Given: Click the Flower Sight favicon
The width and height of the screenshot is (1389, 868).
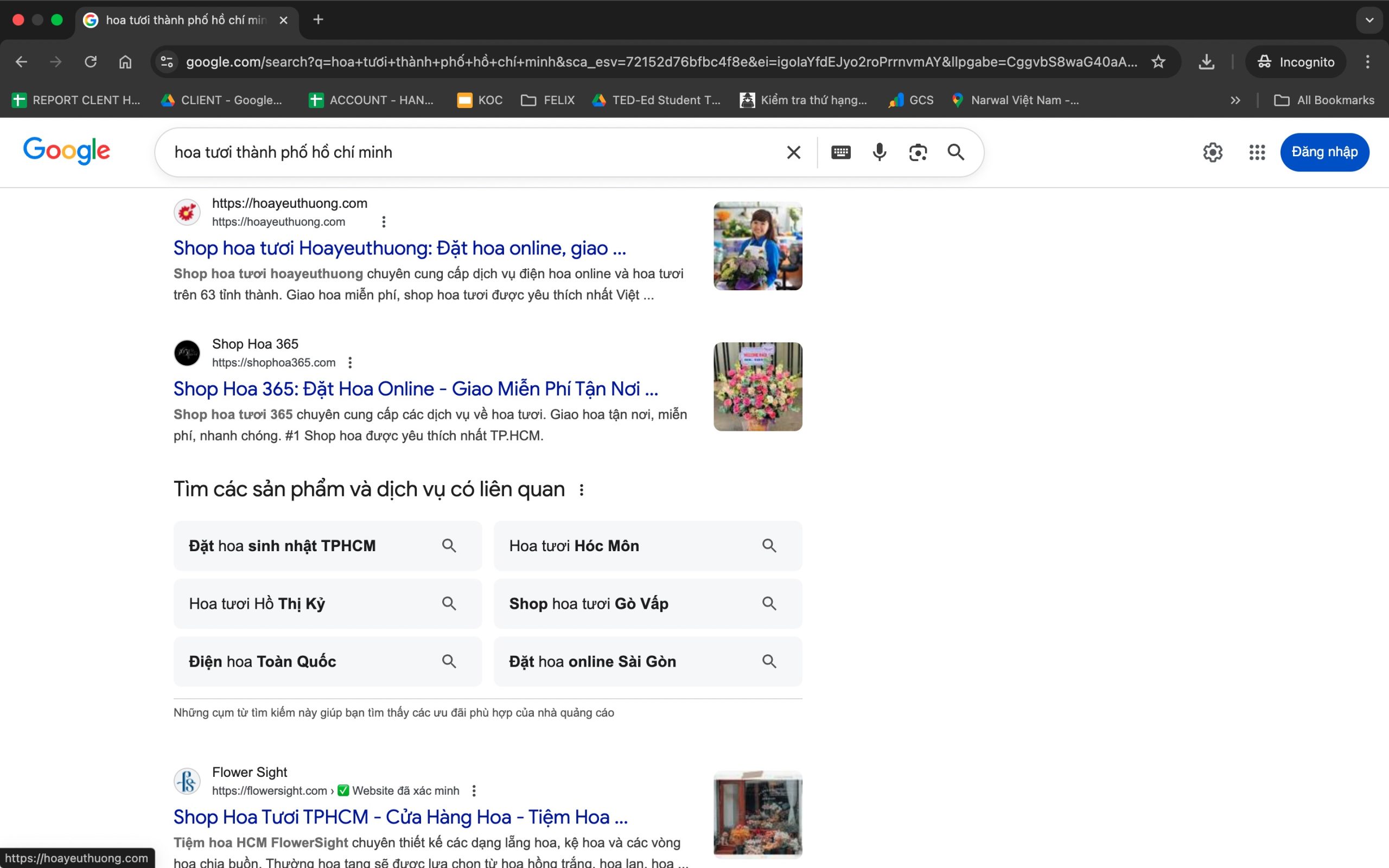Looking at the screenshot, I should (187, 781).
